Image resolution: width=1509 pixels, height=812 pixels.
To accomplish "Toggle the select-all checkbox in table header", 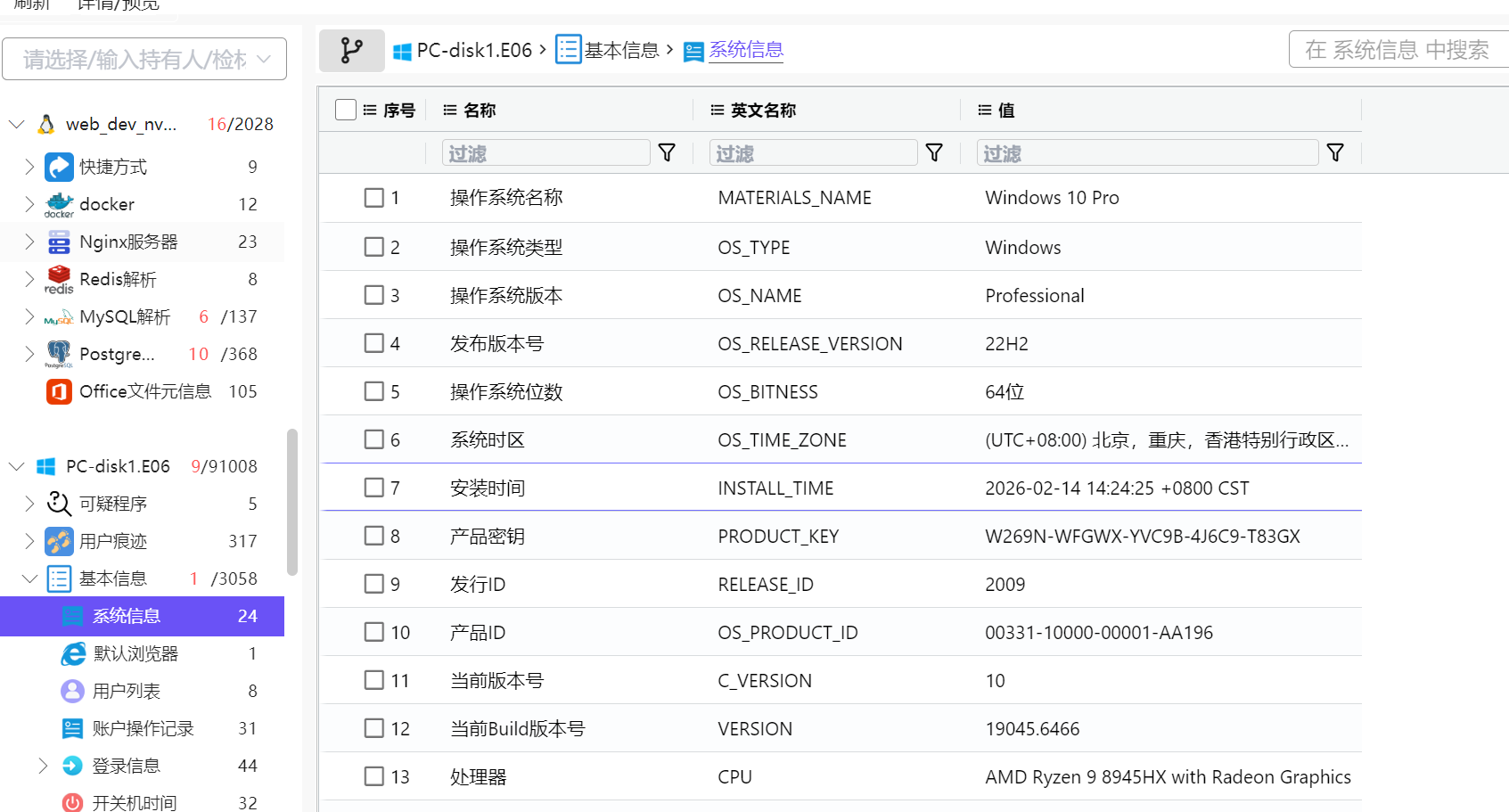I will (346, 110).
